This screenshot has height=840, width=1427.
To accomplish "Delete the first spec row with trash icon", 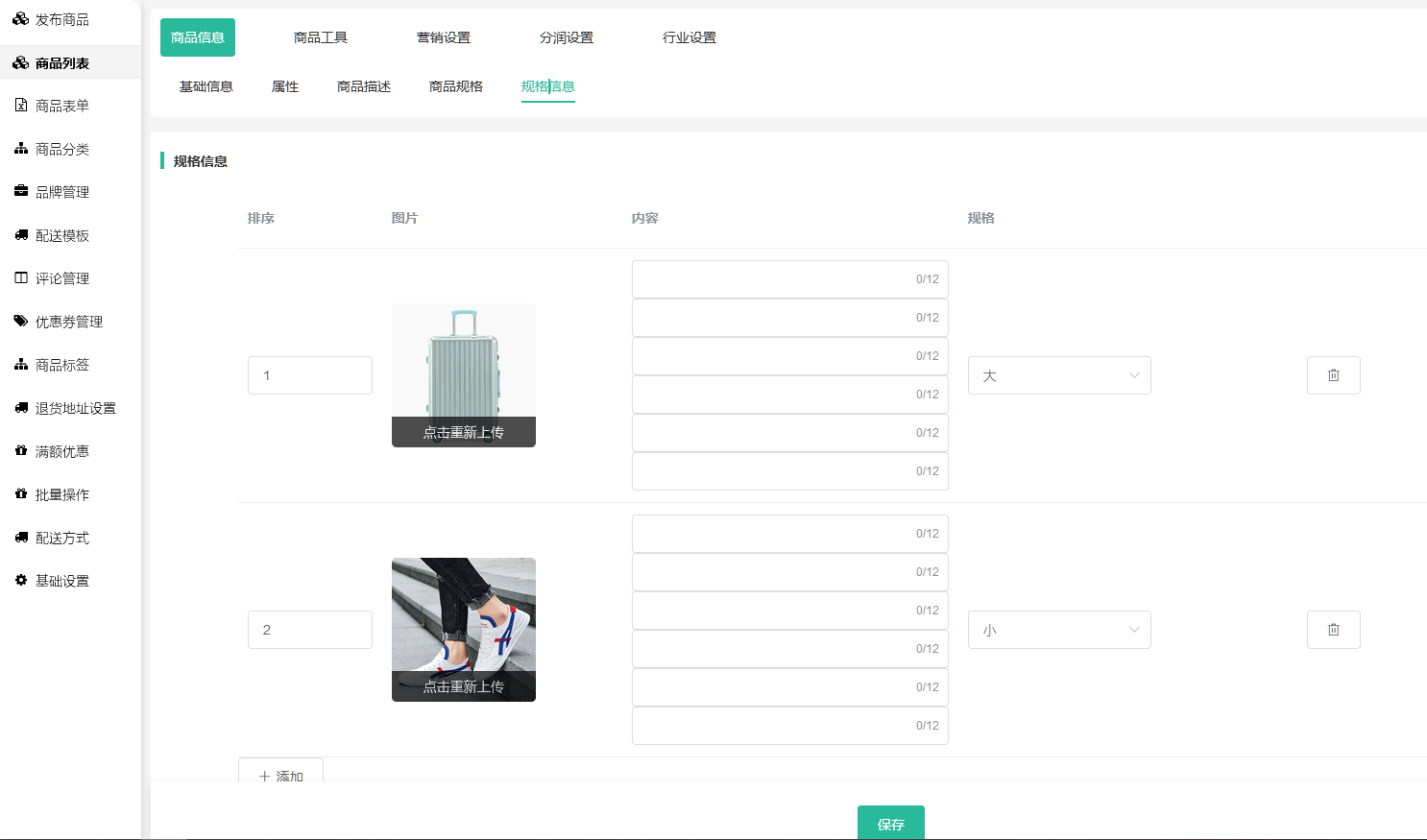I will (1333, 375).
